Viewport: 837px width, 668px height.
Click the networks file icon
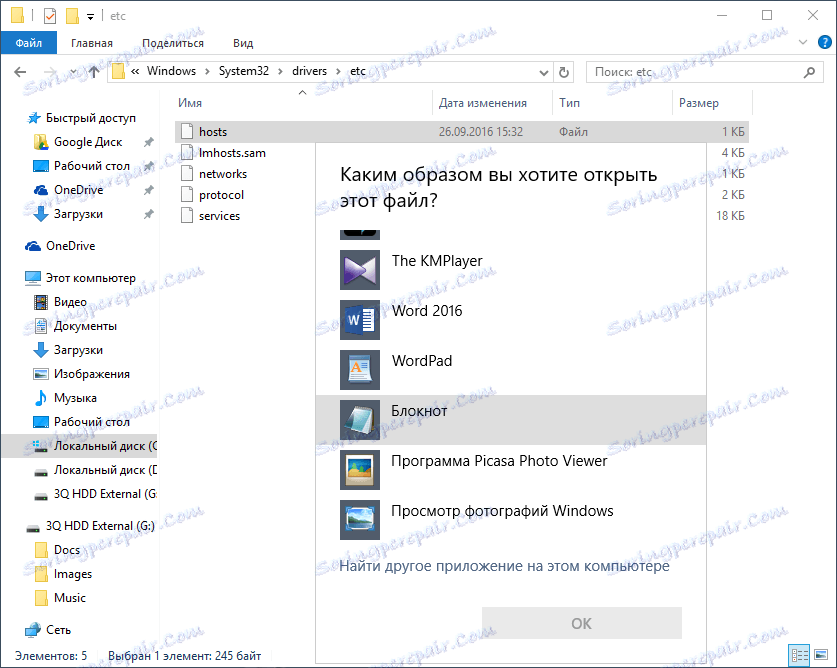point(187,174)
